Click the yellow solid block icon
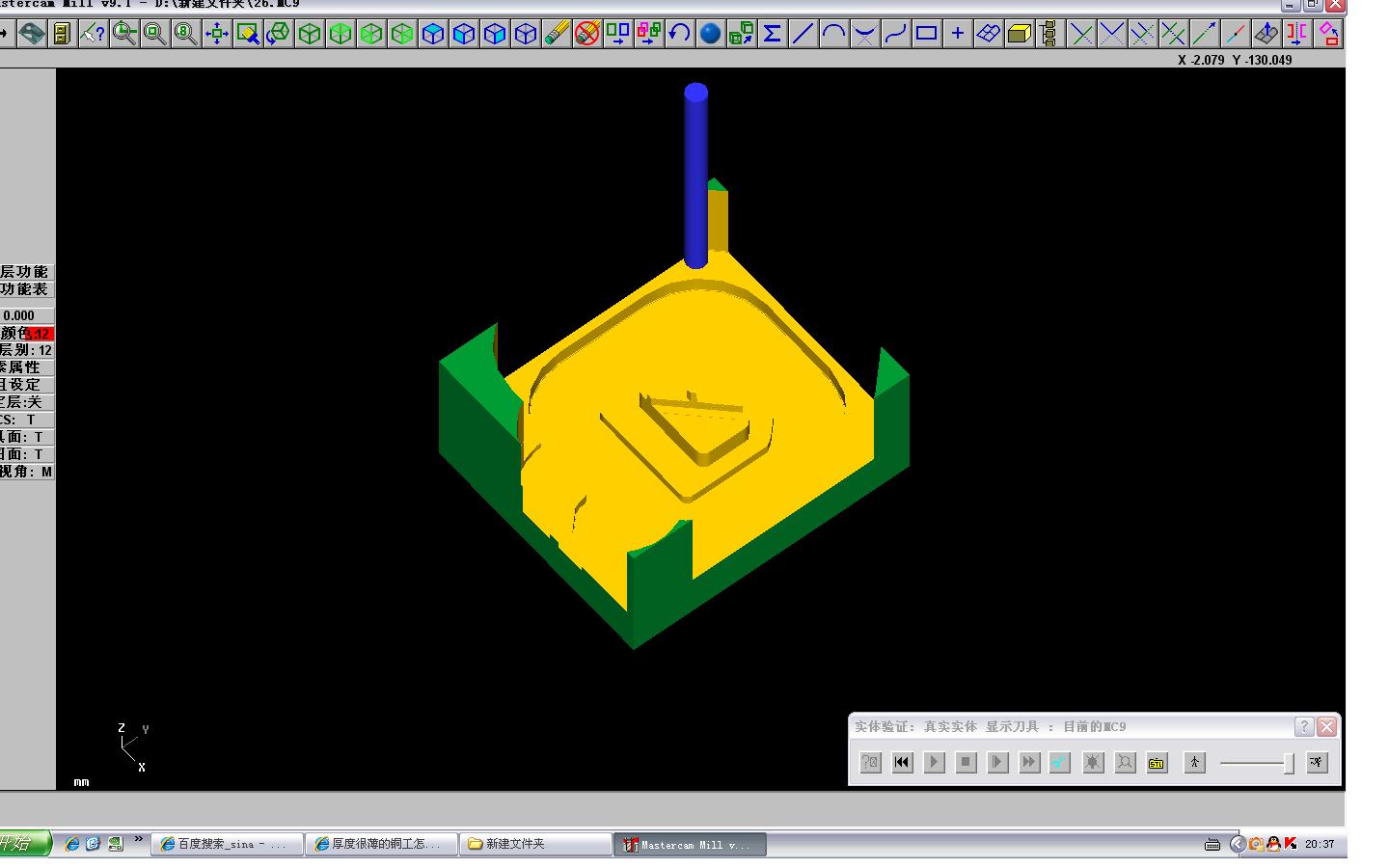This screenshot has height=868, width=1389. coord(1020,34)
